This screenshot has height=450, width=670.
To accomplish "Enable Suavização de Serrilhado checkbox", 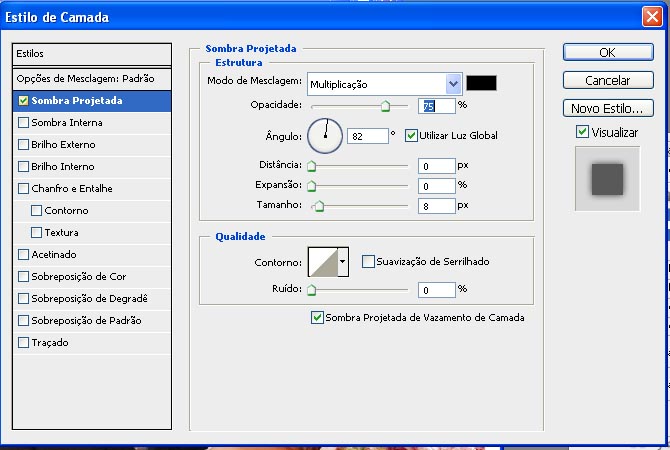I will click(368, 262).
